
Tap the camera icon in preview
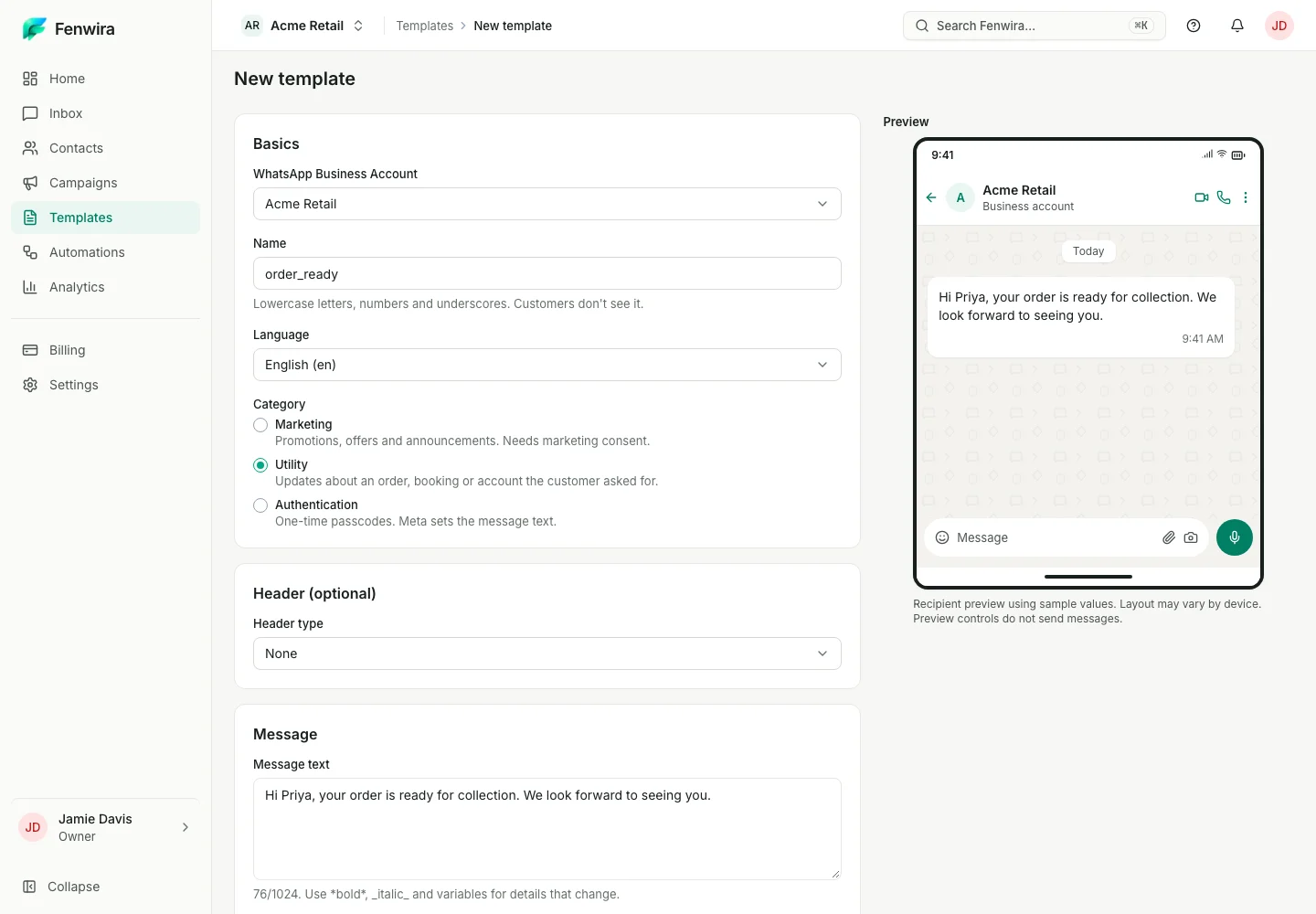click(1191, 537)
